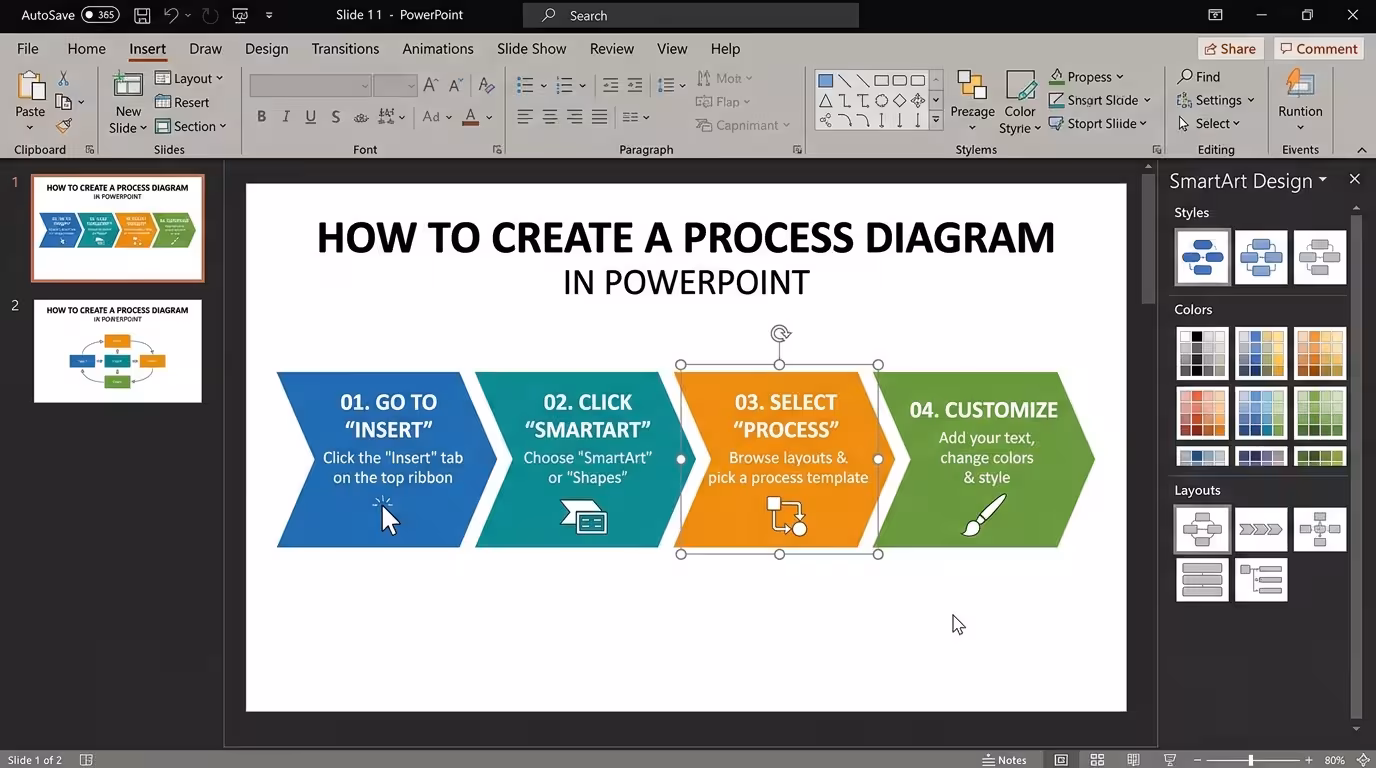Screen dimensions: 1376x768
Task: Switch to the Animations tab
Action: (x=438, y=48)
